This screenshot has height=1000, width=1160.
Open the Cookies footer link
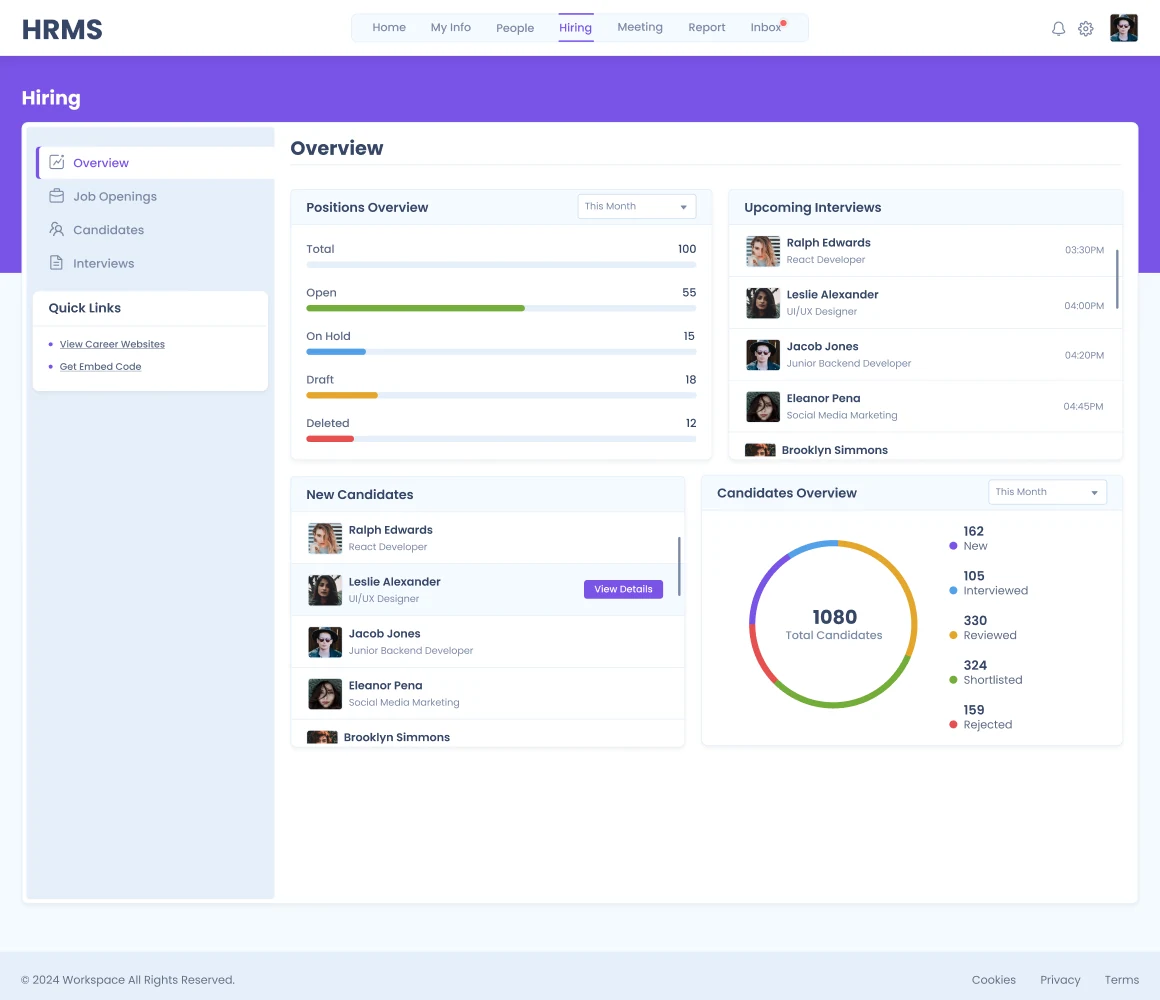pos(993,979)
